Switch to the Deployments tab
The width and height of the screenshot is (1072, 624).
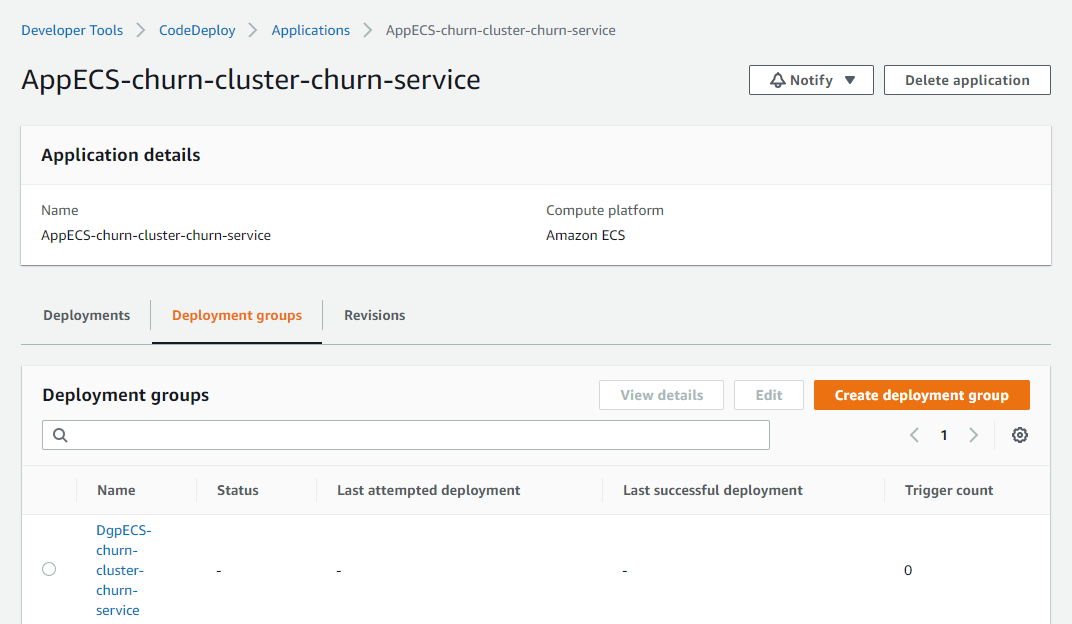87,315
